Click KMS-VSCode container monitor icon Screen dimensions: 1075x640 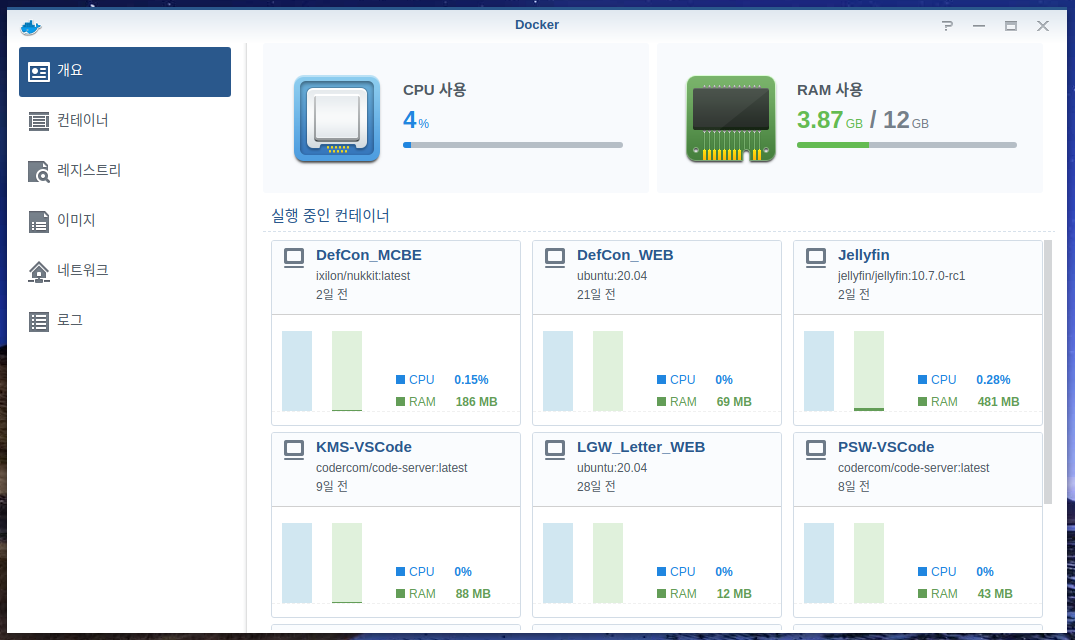(294, 450)
